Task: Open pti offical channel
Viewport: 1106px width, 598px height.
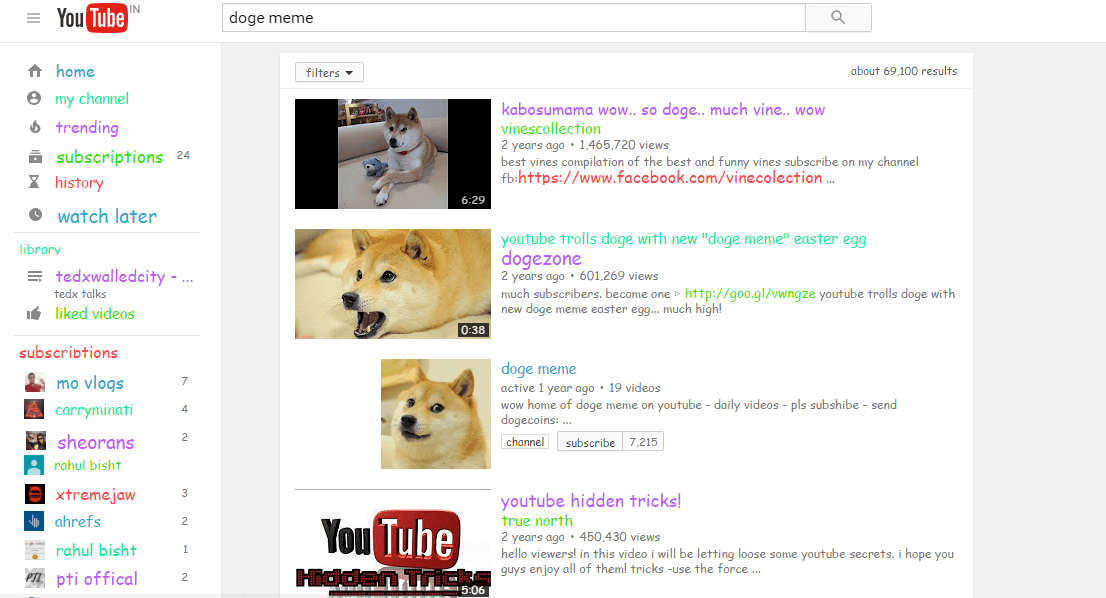Action: point(97,579)
